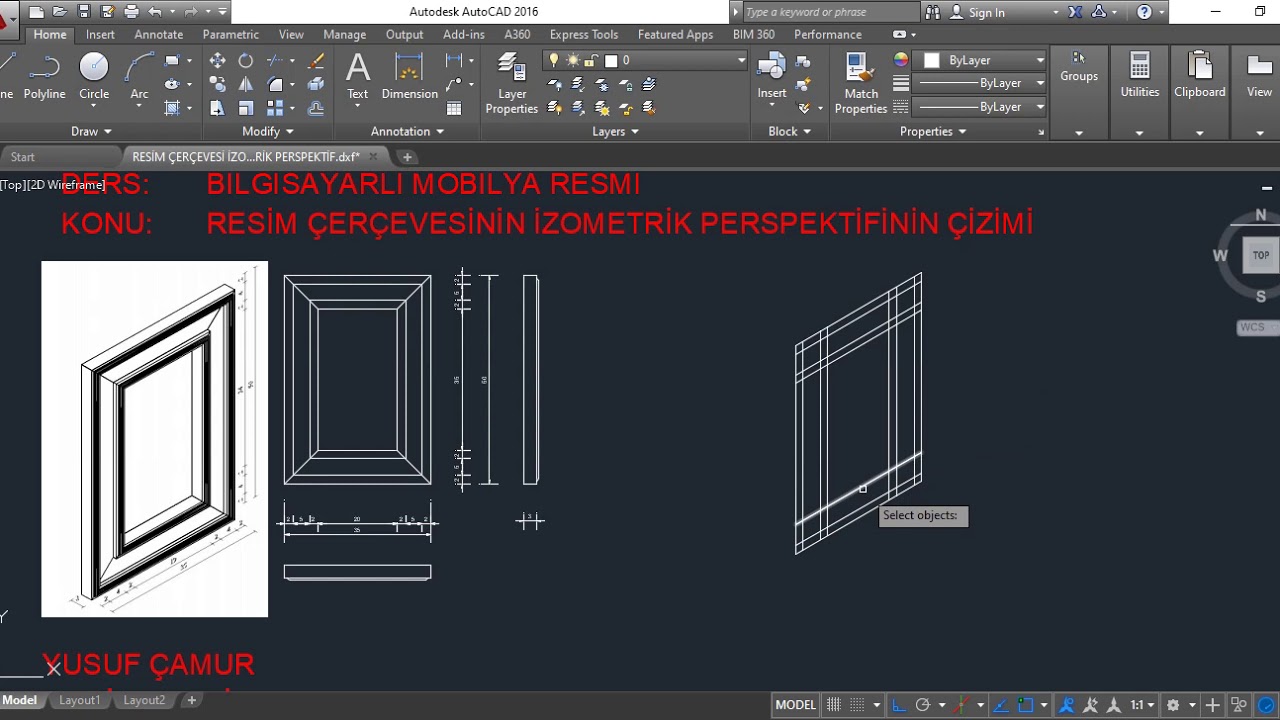Choose the Move tool in Modify
This screenshot has height=720, width=1280.
click(217, 61)
